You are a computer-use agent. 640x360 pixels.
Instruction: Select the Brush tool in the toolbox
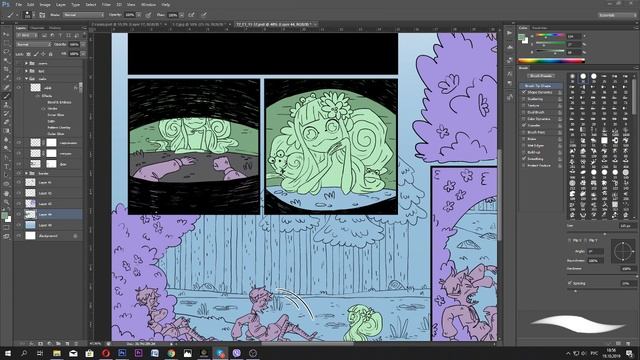point(6,96)
